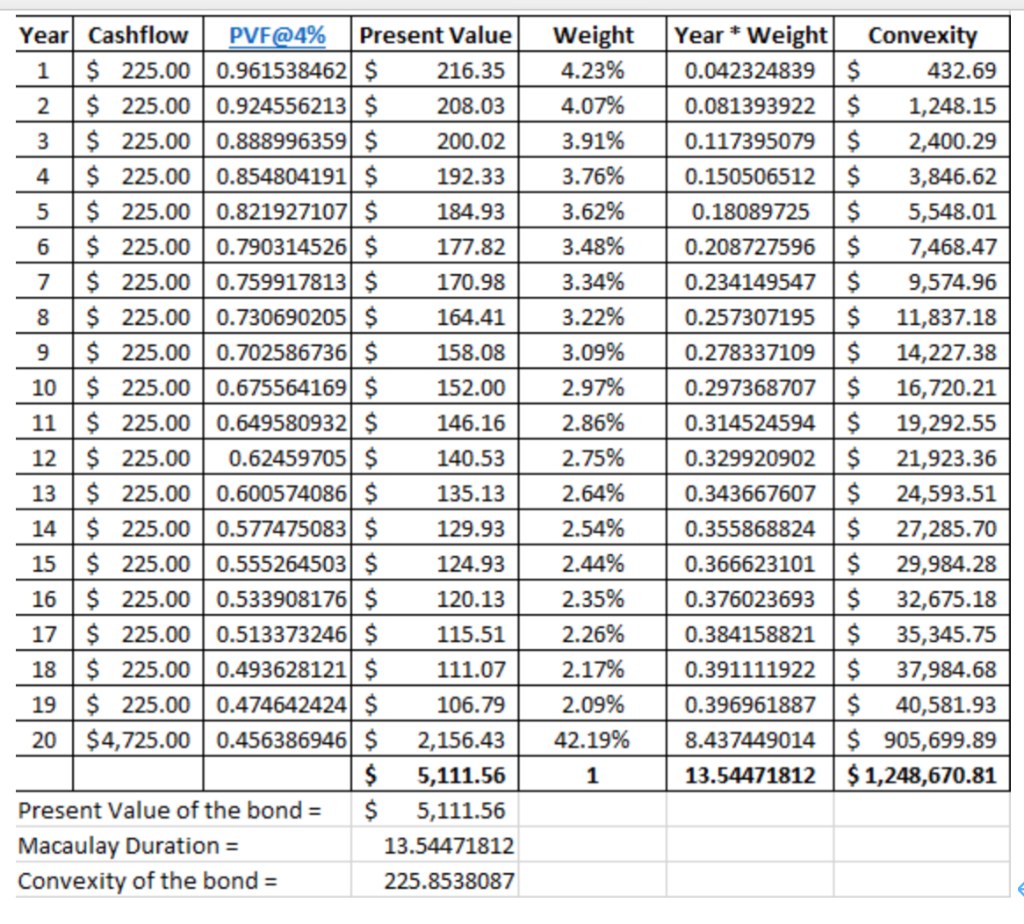Click the weight sum cell showing 1

[592, 775]
